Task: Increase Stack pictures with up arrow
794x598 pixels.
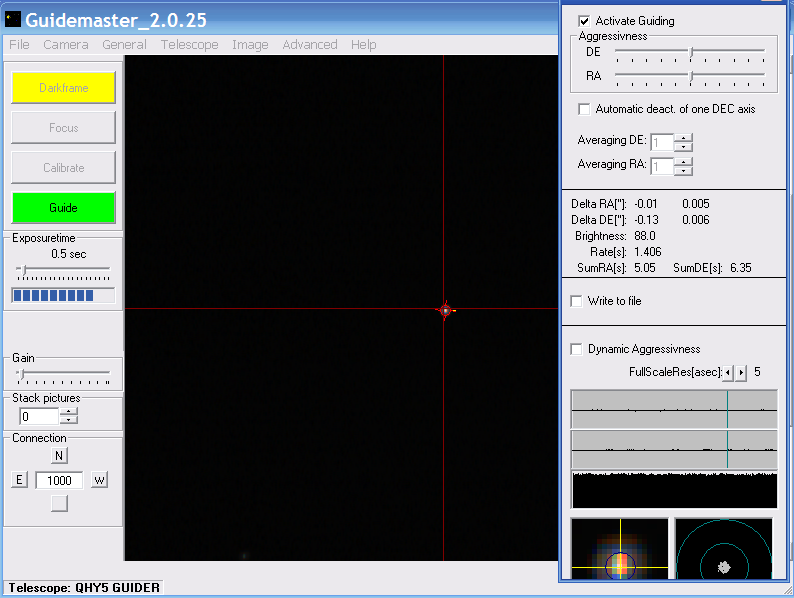Action: (68, 412)
